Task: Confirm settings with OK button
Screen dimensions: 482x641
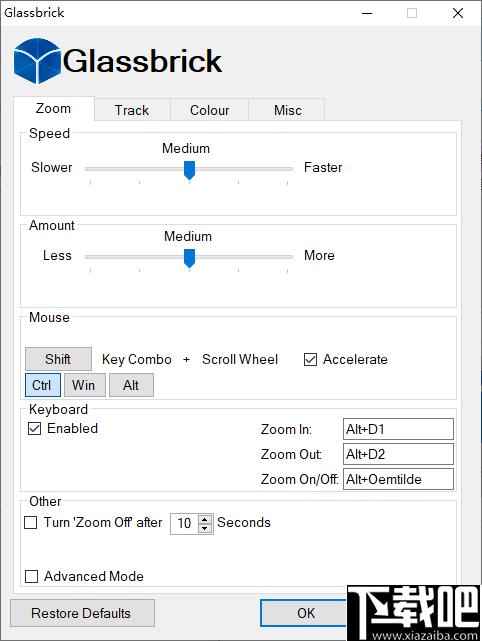Action: tap(306, 613)
